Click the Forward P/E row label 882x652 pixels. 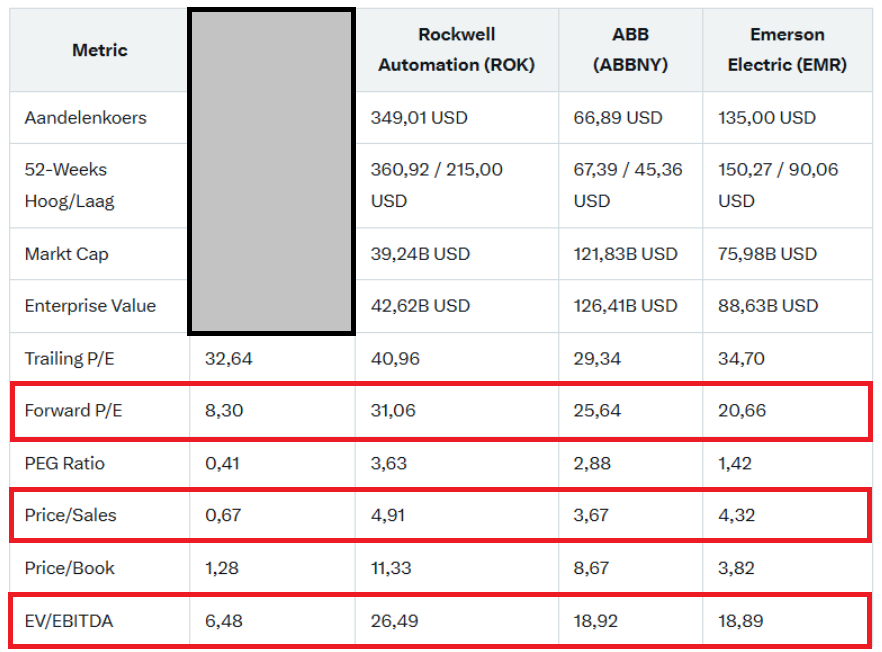[x=73, y=411]
